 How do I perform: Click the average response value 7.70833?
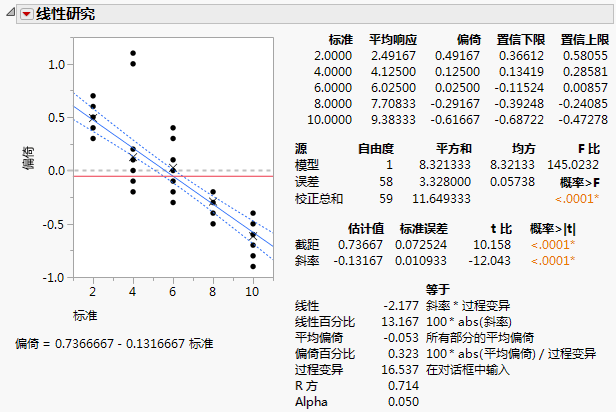click(393, 104)
